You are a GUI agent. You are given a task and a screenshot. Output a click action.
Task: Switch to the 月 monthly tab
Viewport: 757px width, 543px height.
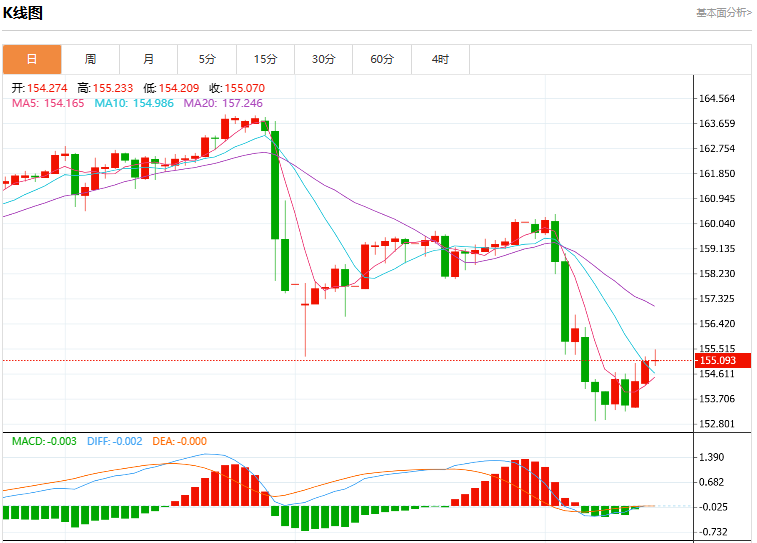(x=149, y=59)
